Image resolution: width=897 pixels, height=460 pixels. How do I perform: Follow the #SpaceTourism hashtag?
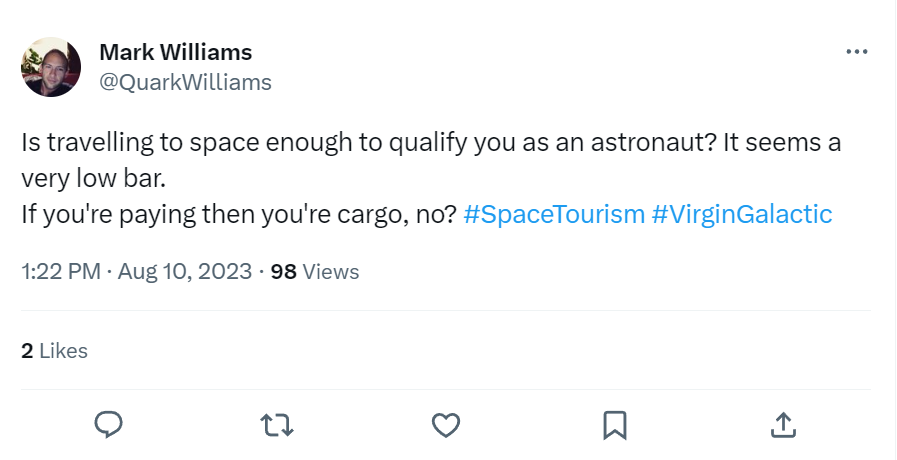click(554, 215)
